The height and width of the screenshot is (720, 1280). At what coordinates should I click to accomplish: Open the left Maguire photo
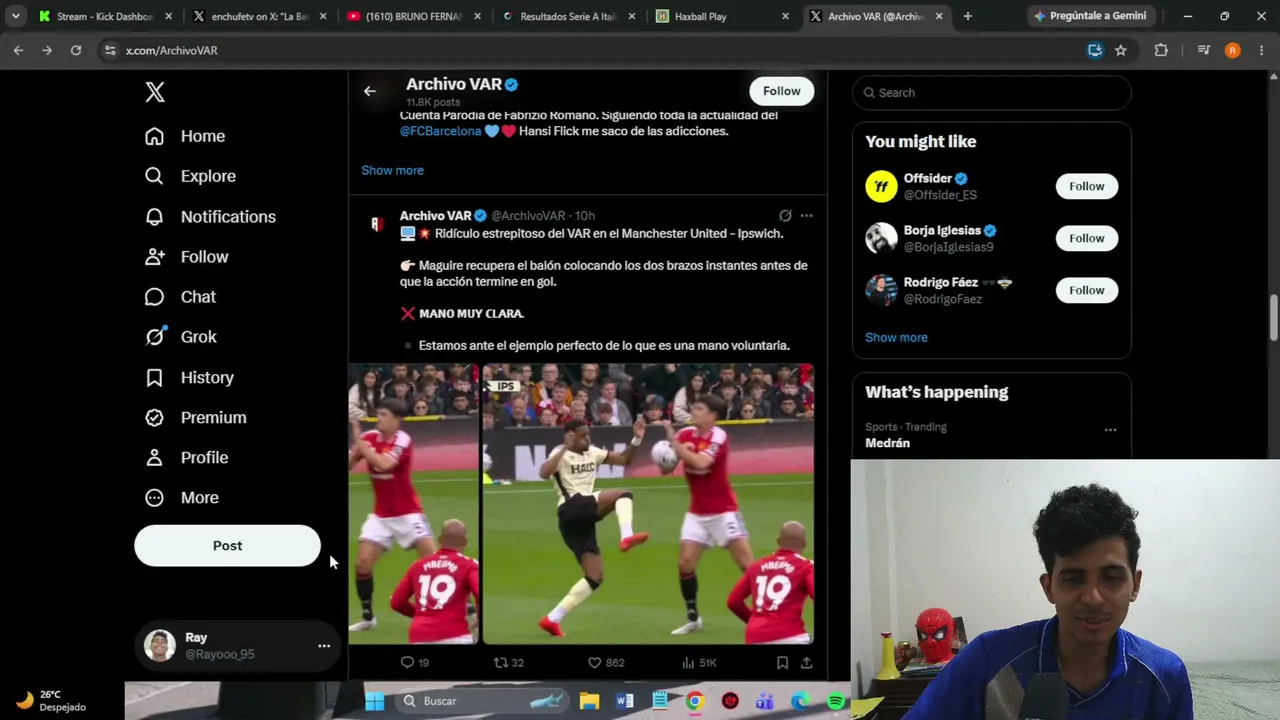[413, 504]
